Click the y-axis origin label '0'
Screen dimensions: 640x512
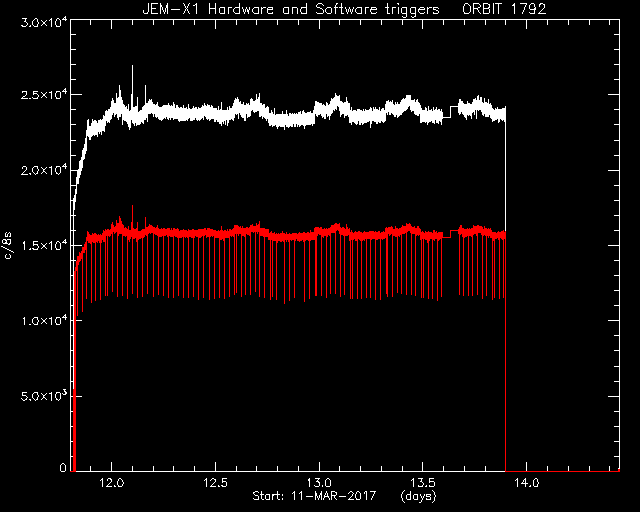coord(63,468)
